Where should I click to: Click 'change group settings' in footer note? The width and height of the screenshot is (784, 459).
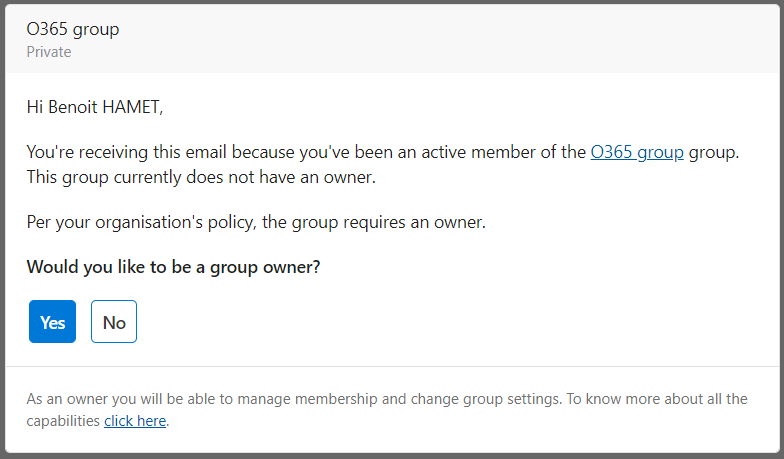pyautogui.click(x=483, y=398)
